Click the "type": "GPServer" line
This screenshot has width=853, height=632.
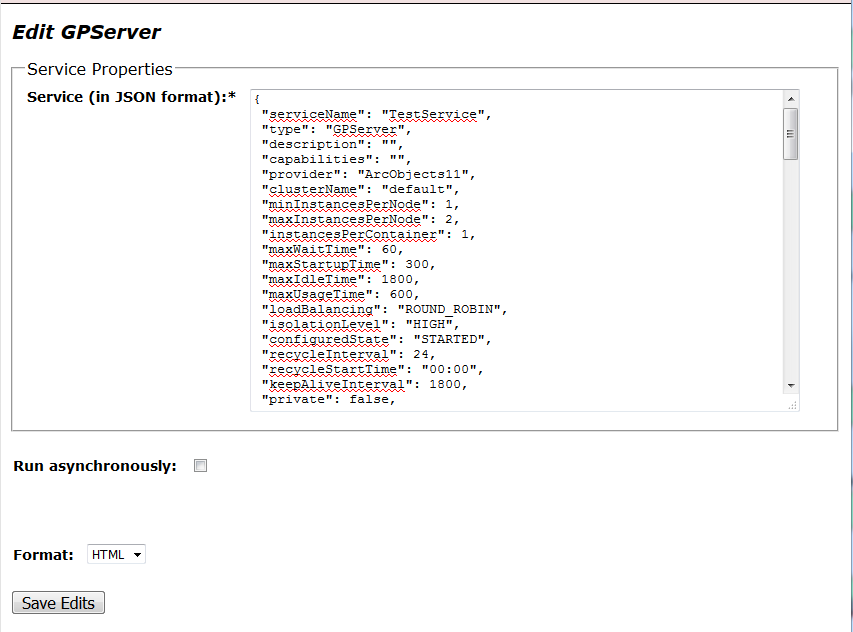pyautogui.click(x=335, y=130)
